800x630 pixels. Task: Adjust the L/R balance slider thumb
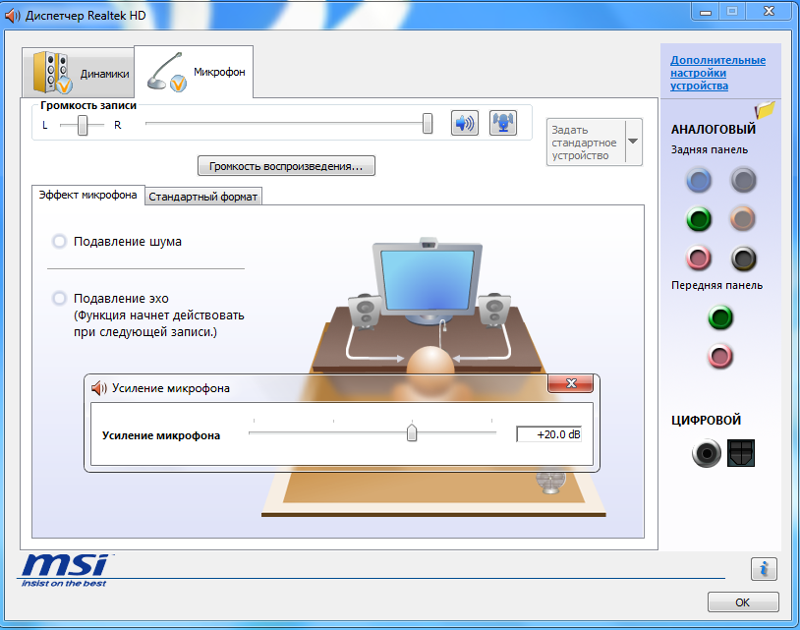click(x=83, y=125)
